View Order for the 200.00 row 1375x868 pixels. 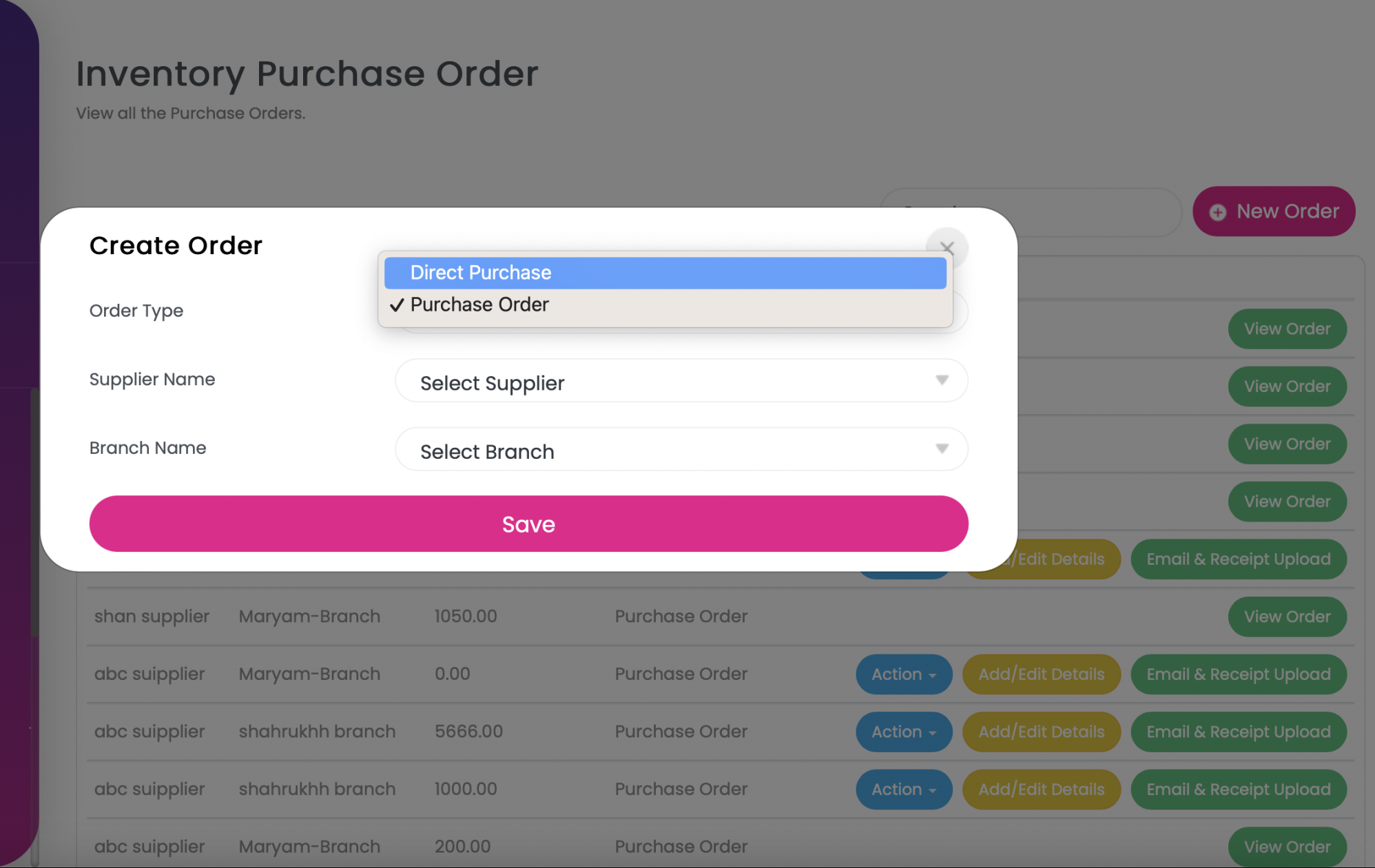click(1287, 847)
